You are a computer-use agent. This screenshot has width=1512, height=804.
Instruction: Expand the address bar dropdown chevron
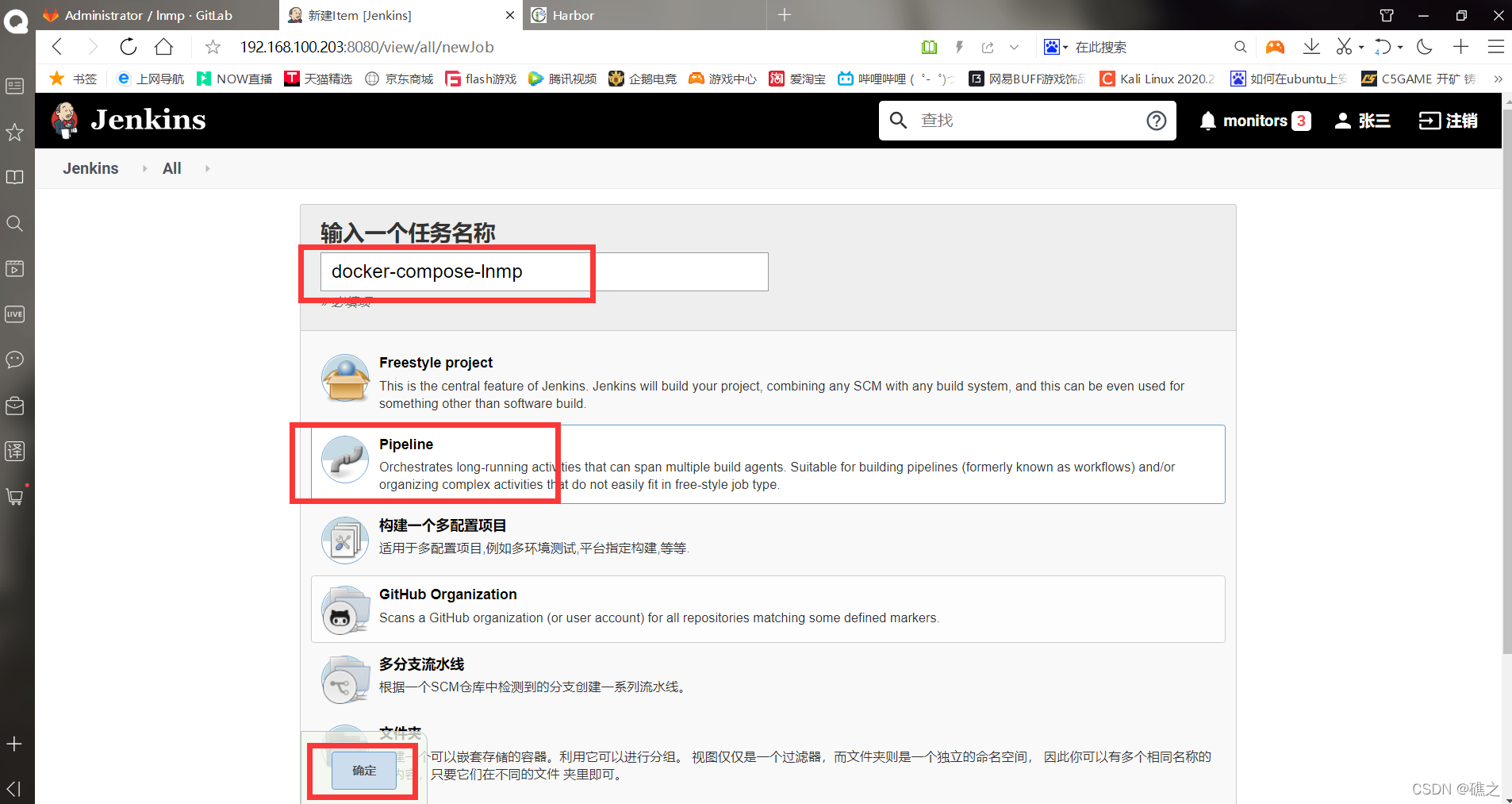(1014, 47)
